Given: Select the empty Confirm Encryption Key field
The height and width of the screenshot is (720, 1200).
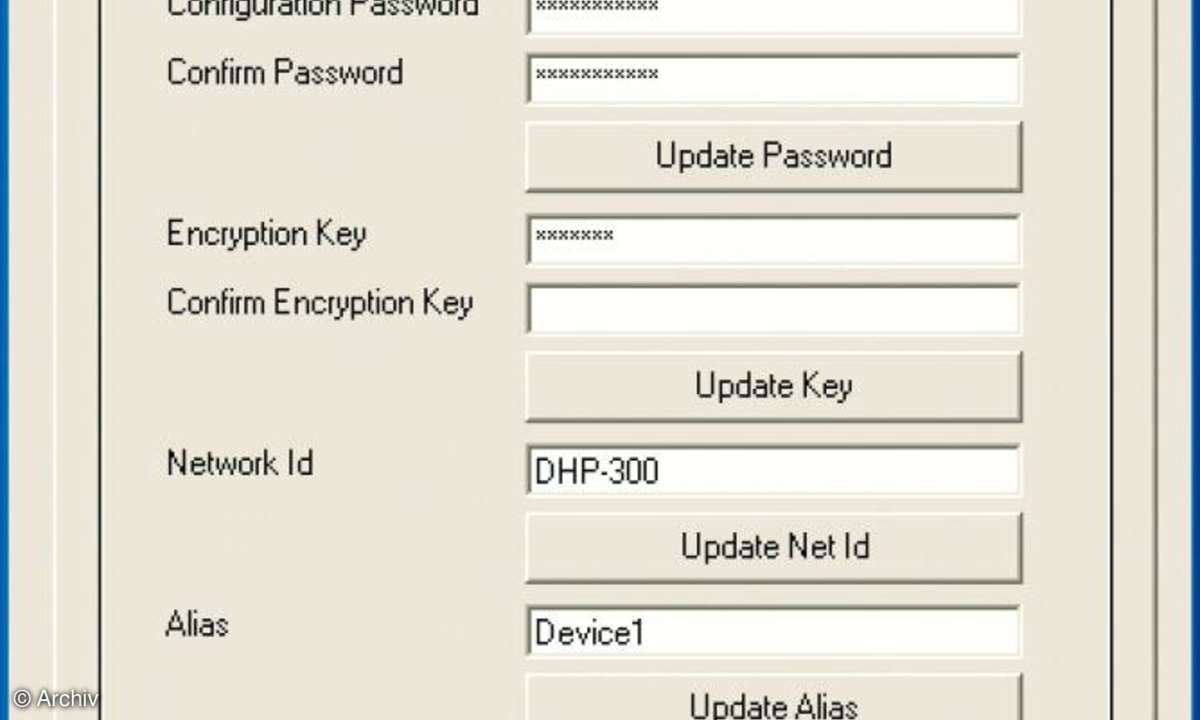Looking at the screenshot, I should 772,308.
